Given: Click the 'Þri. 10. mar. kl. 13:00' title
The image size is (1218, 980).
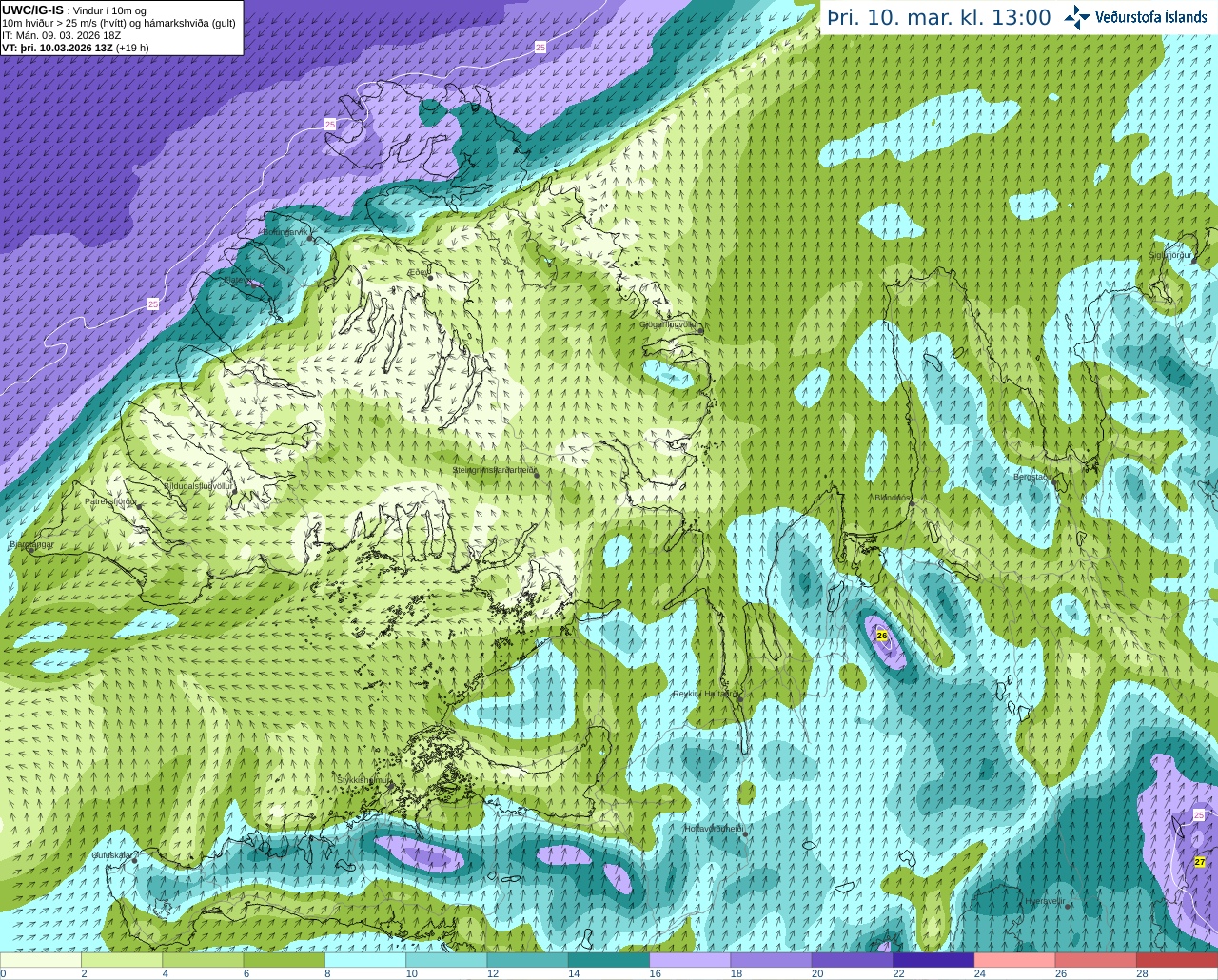Looking at the screenshot, I should tap(938, 17).
